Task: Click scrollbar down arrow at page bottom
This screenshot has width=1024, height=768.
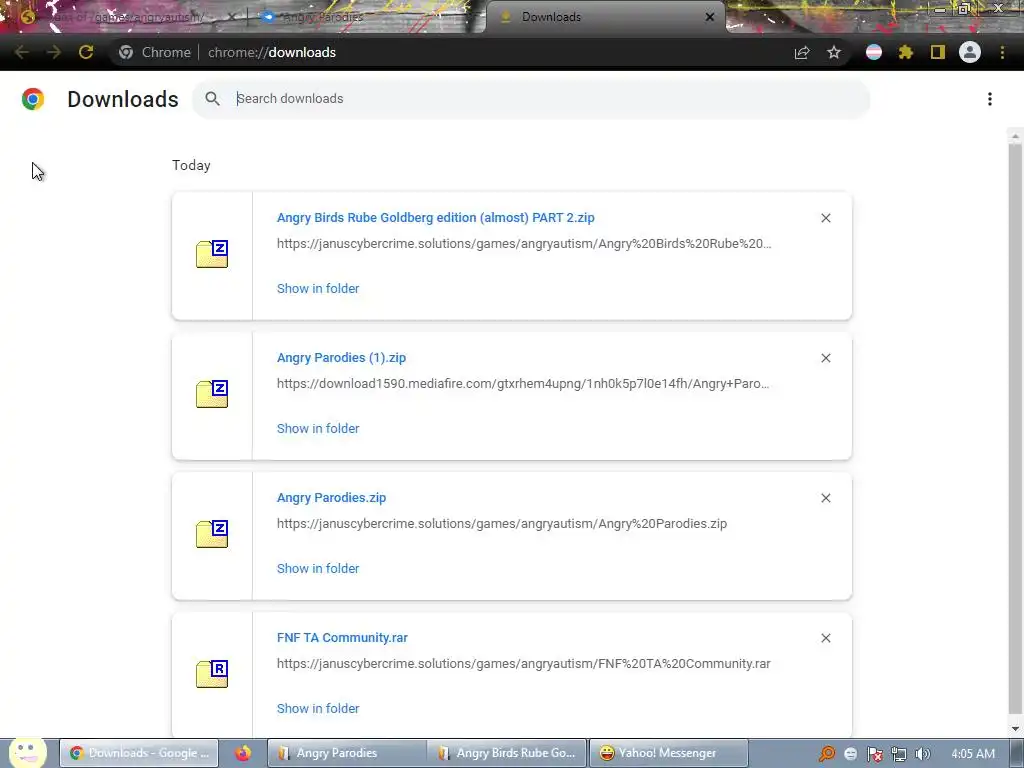Action: pyautogui.click(x=1015, y=729)
